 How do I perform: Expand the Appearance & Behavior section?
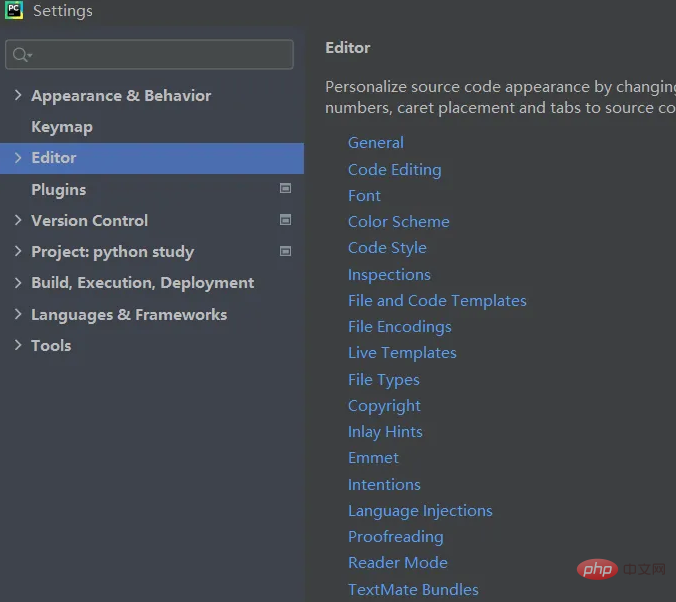(18, 96)
